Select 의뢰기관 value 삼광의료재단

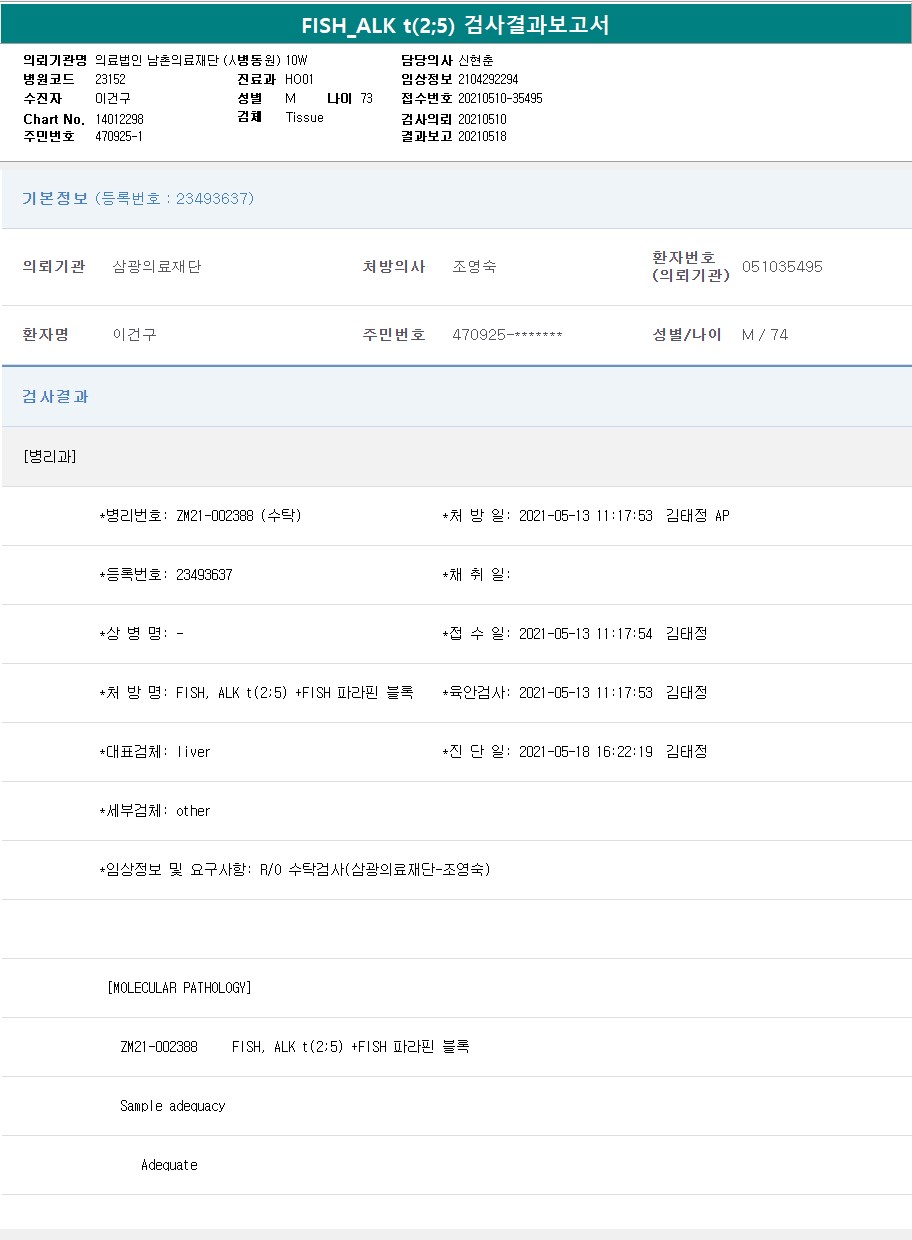coord(157,267)
